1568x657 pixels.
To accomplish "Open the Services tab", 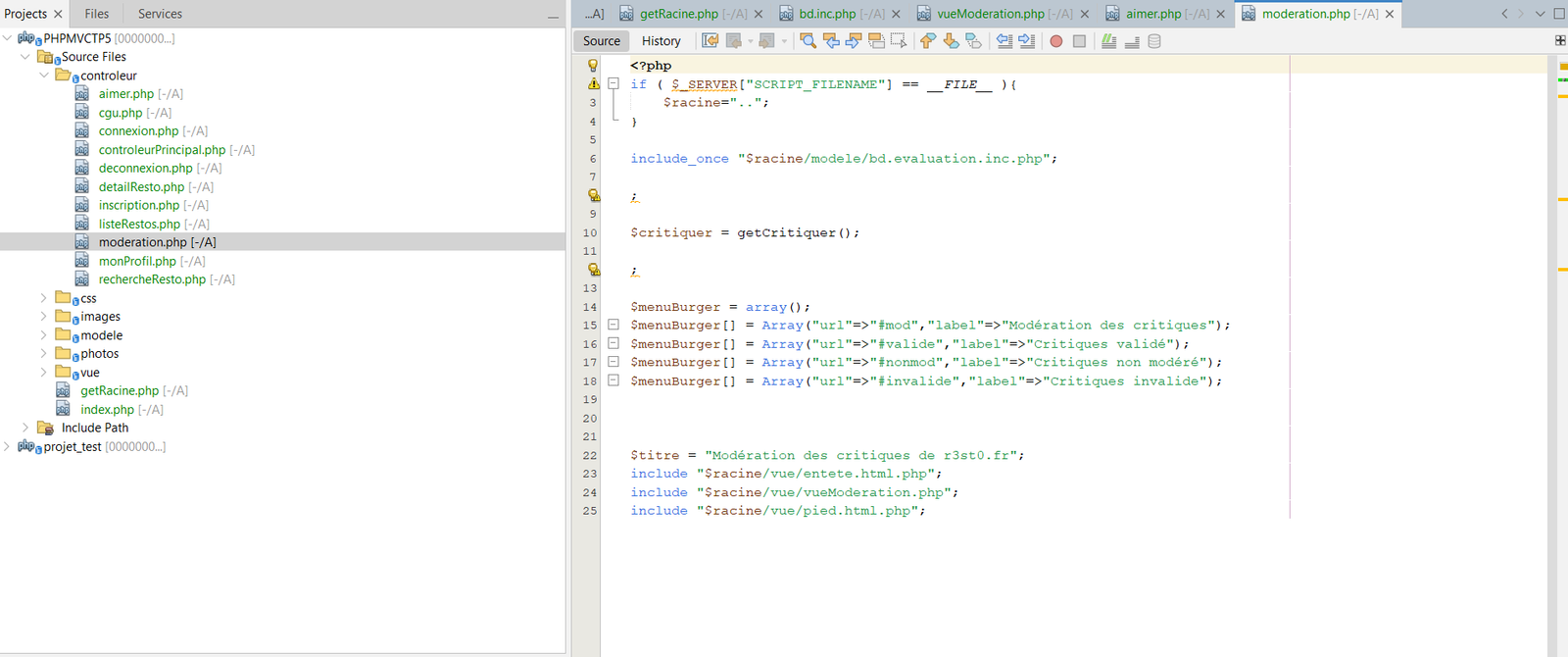I will 160,14.
